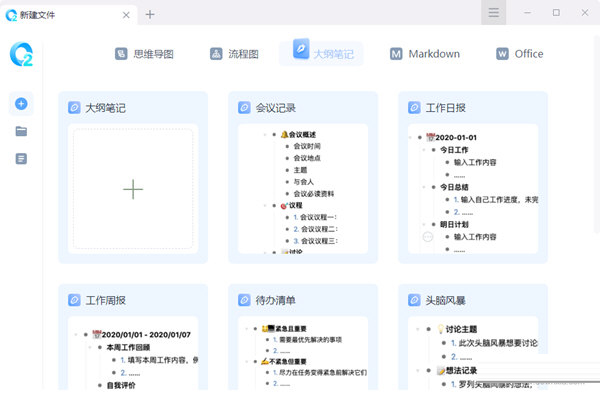The height and width of the screenshot is (400, 600).
Task: Click the pen icon of 大纲笔记 tab
Action: [301, 49]
